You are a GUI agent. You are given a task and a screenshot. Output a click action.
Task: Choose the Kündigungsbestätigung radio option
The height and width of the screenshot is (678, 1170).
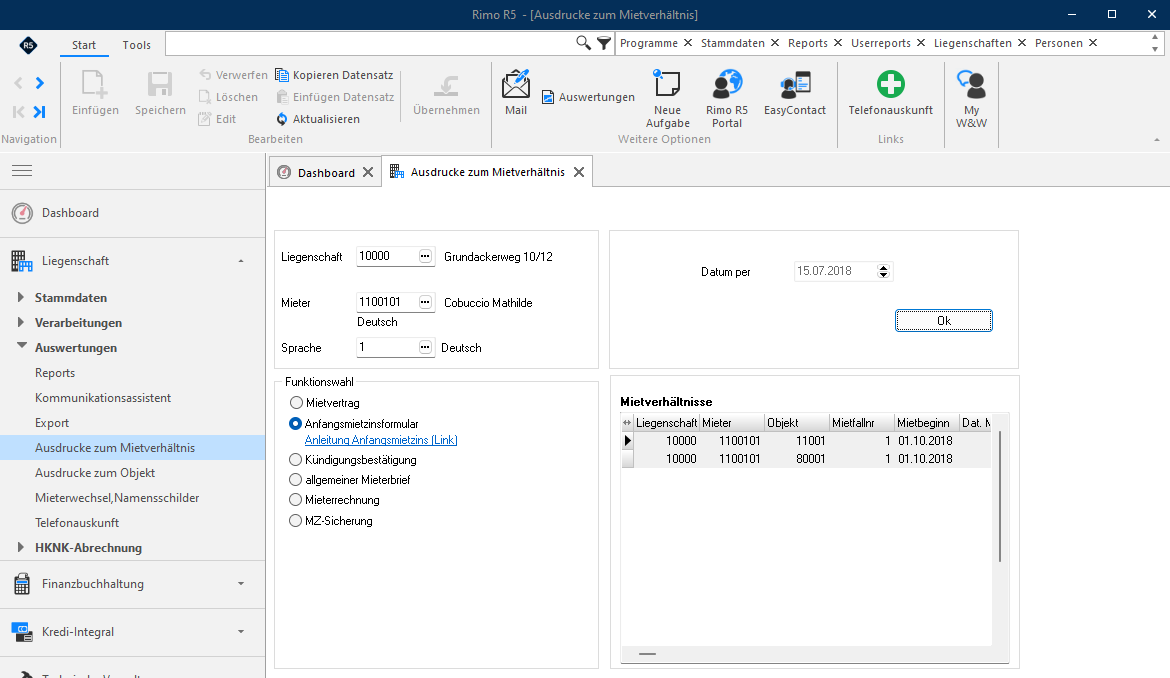click(295, 459)
